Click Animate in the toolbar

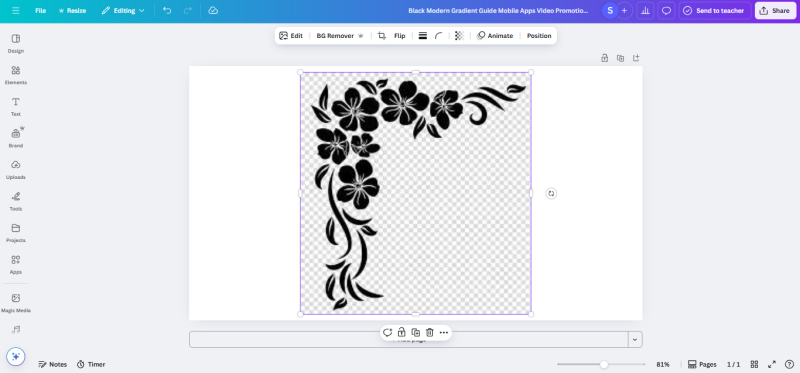click(495, 36)
